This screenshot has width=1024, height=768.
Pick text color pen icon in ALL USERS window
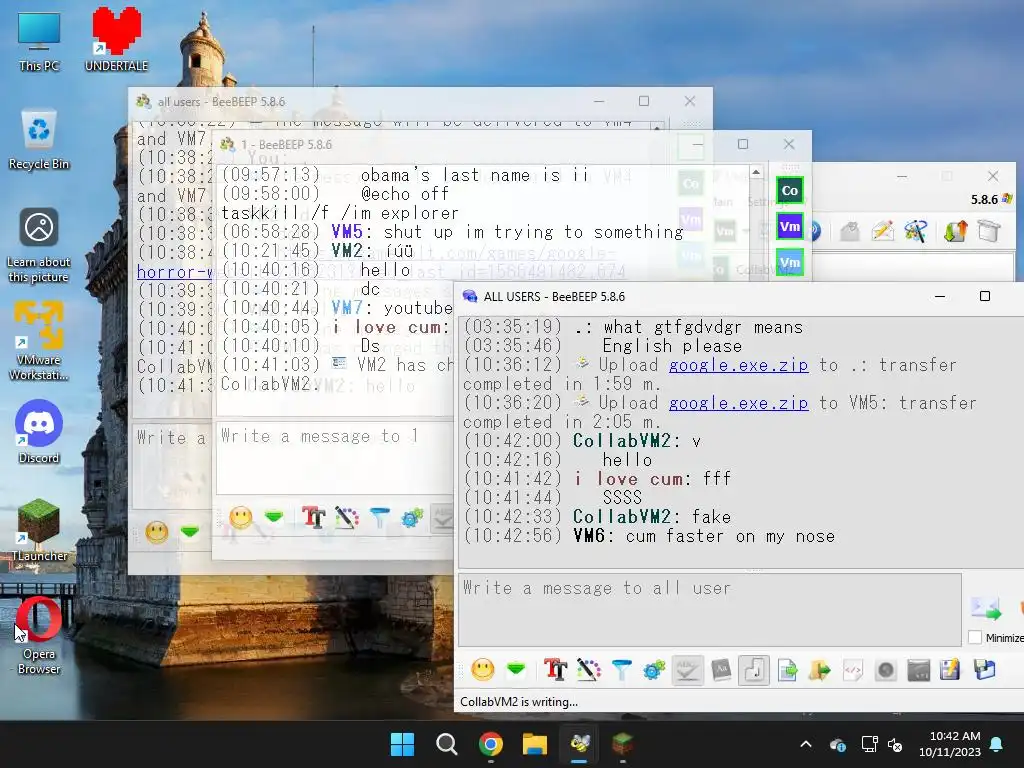pyautogui.click(x=588, y=669)
